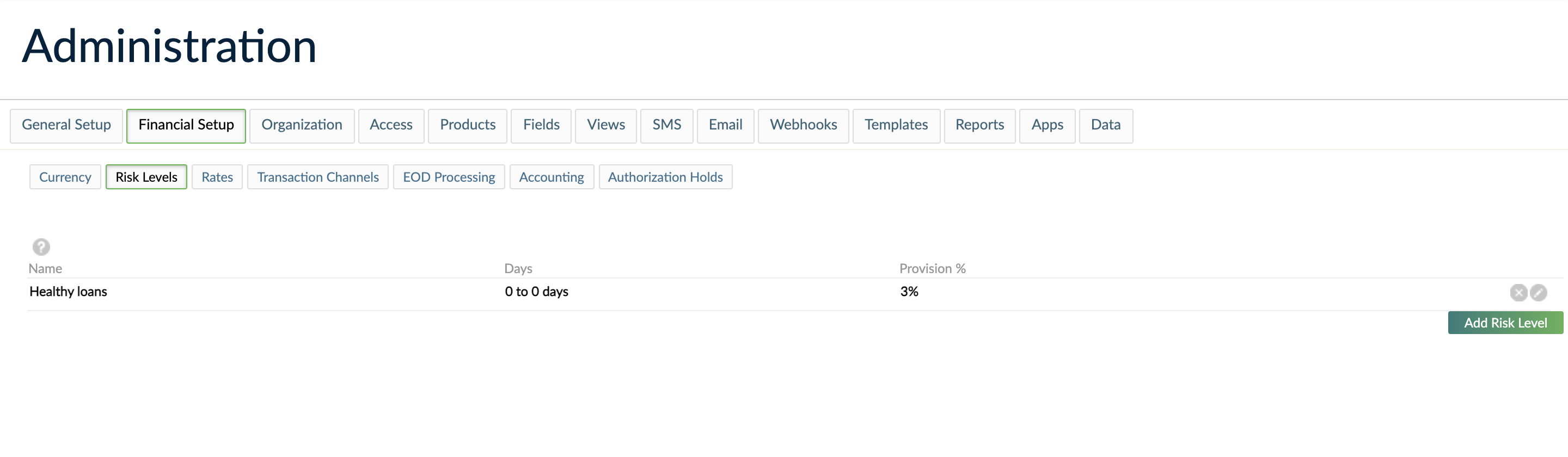
Task: Open the Fields tab
Action: click(x=541, y=125)
